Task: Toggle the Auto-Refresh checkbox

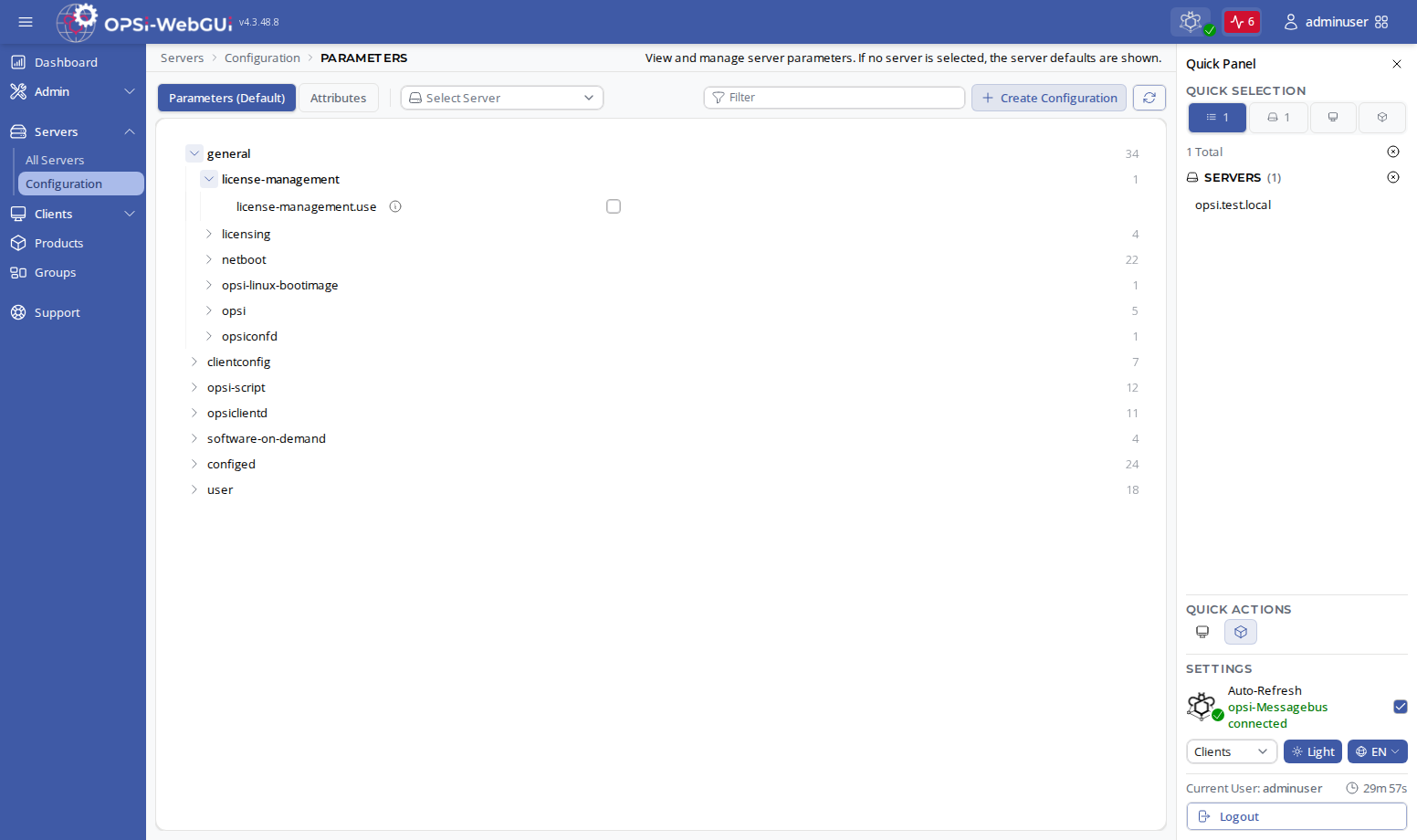Action: [1401, 707]
